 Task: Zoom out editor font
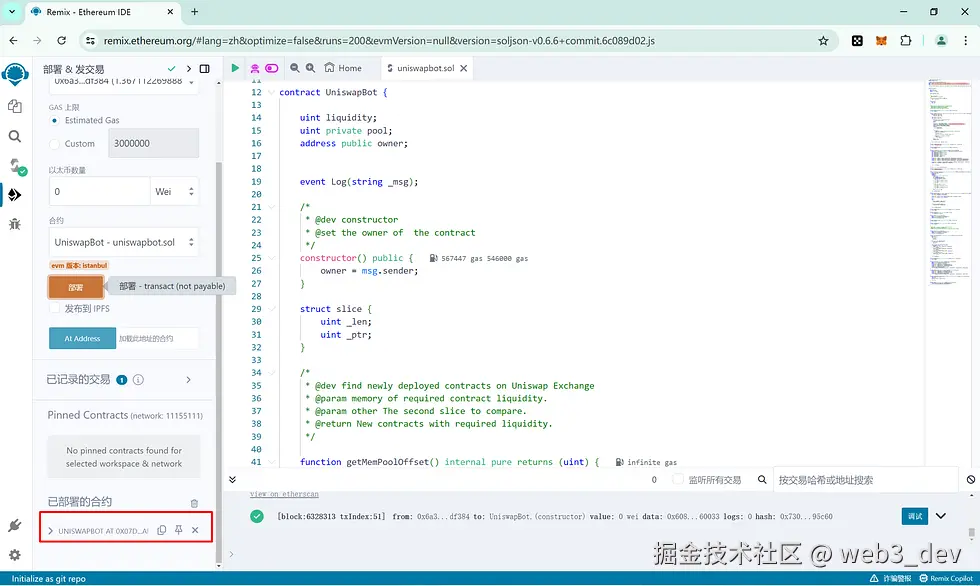pyautogui.click(x=295, y=68)
